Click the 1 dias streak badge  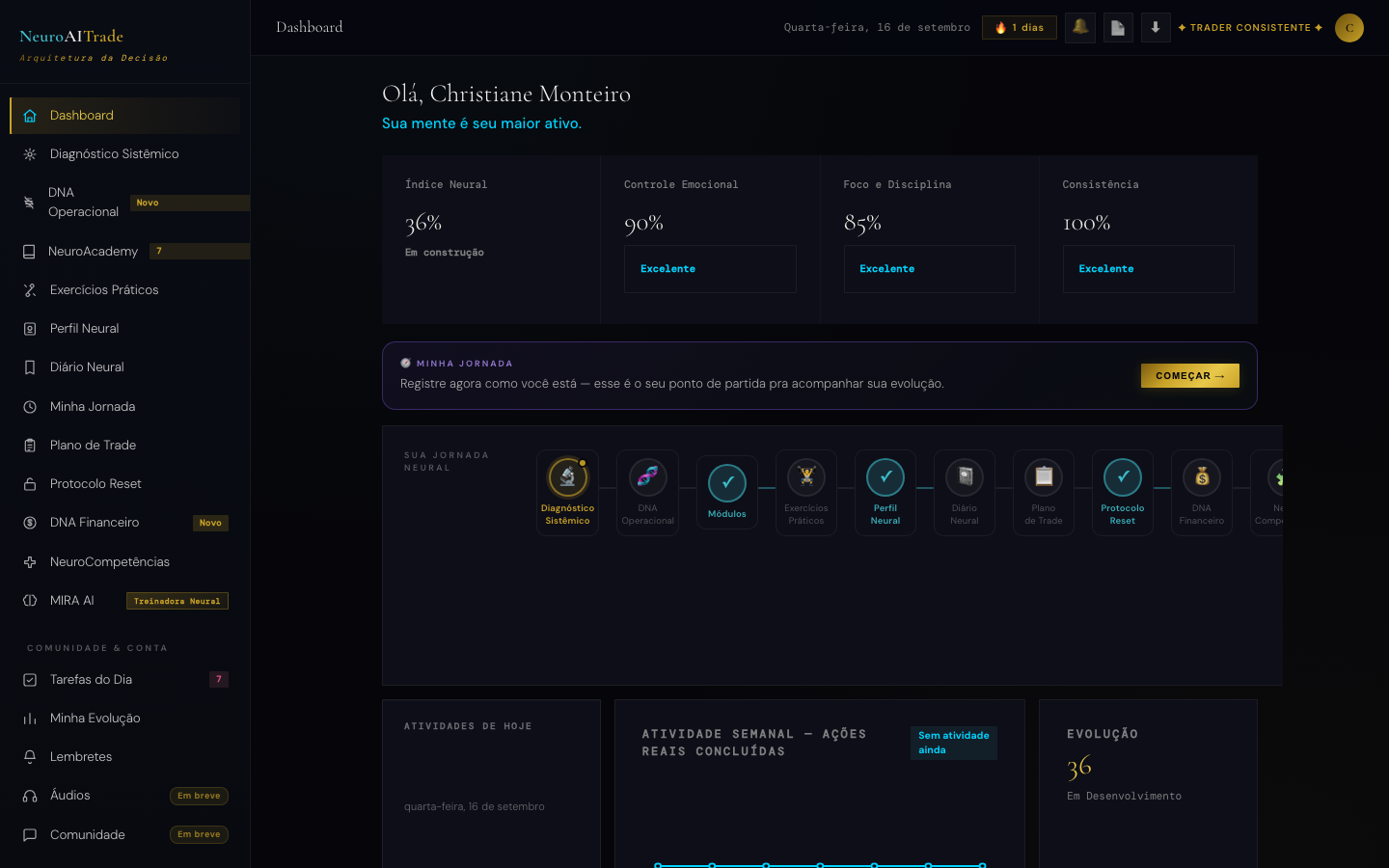point(1020,27)
